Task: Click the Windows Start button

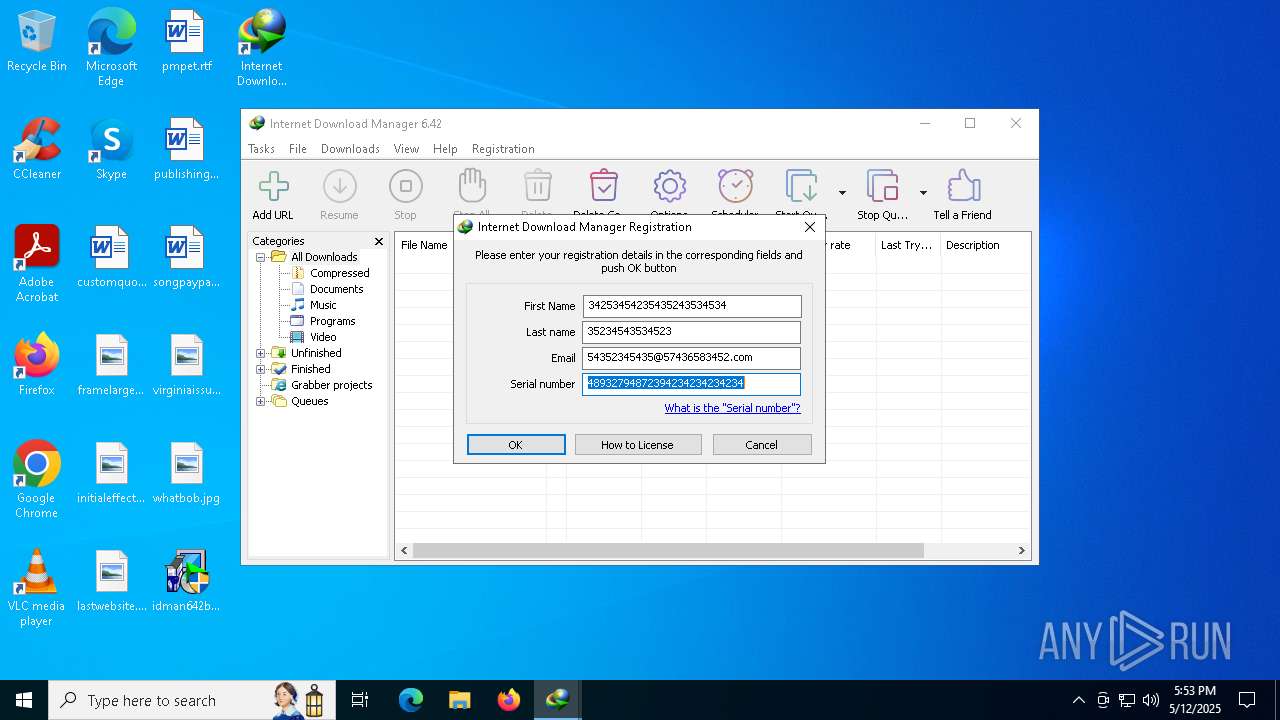Action: 24,700
